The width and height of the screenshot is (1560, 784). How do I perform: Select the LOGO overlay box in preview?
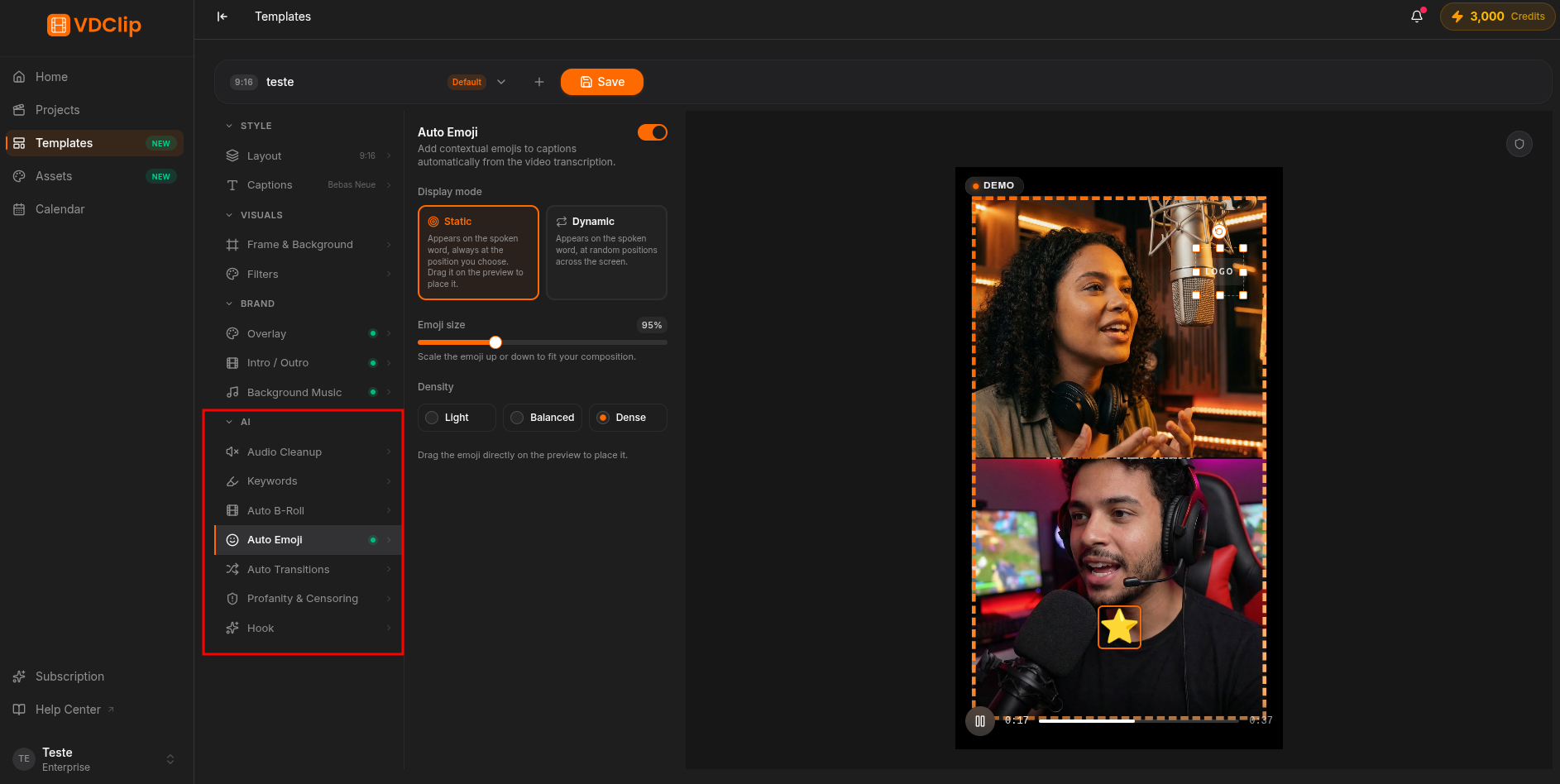(x=1219, y=272)
